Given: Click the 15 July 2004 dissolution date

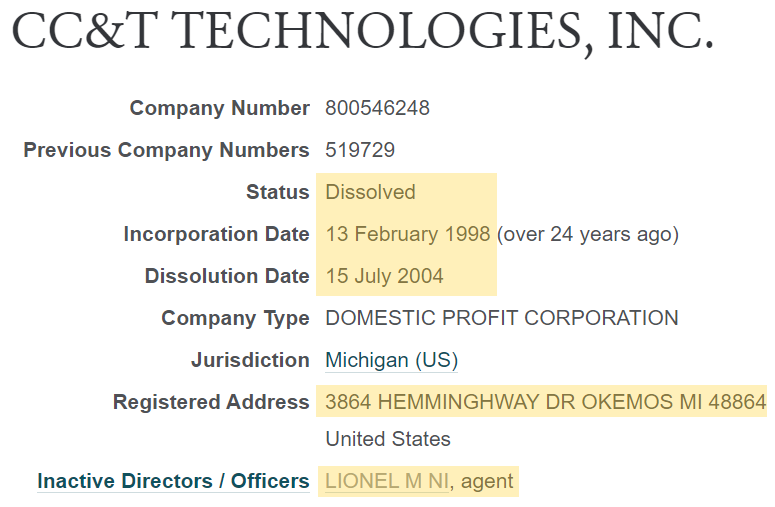Looking at the screenshot, I should tap(384, 276).
